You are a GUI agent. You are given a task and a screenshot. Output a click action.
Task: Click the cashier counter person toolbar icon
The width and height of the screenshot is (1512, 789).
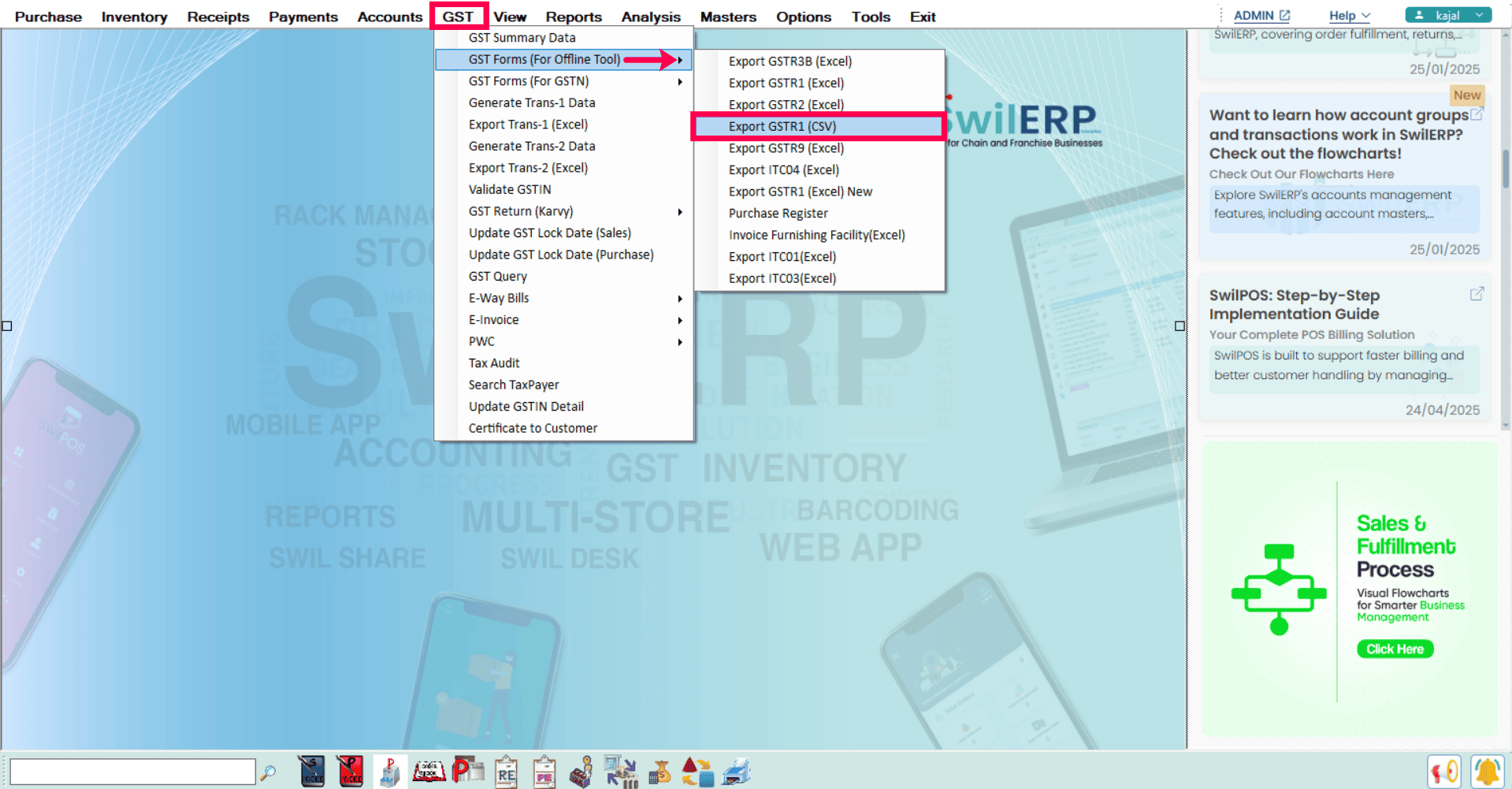(582, 772)
